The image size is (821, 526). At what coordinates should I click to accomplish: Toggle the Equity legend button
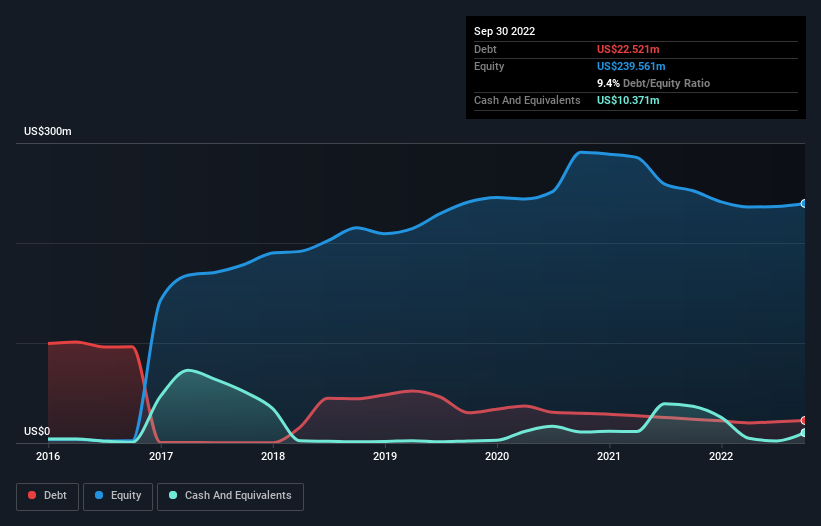(x=118, y=496)
